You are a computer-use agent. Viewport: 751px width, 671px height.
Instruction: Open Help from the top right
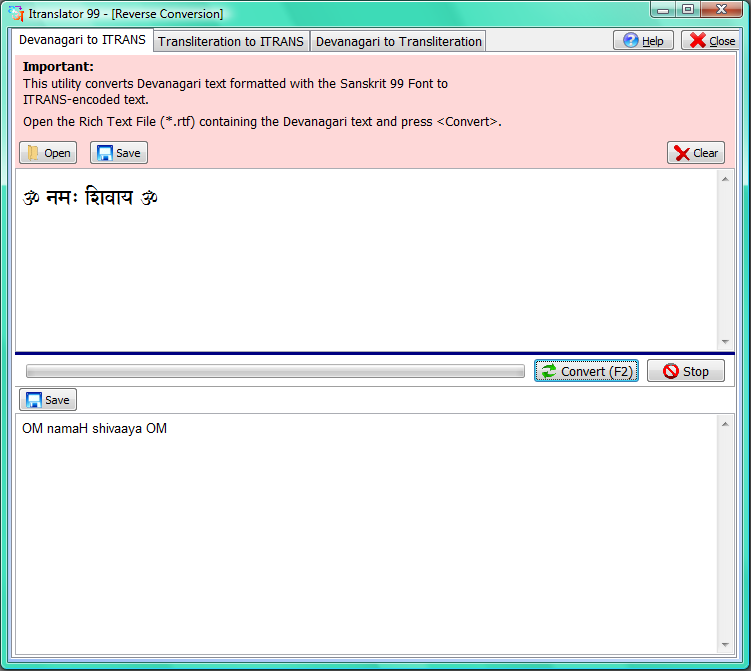pyautogui.click(x=643, y=41)
